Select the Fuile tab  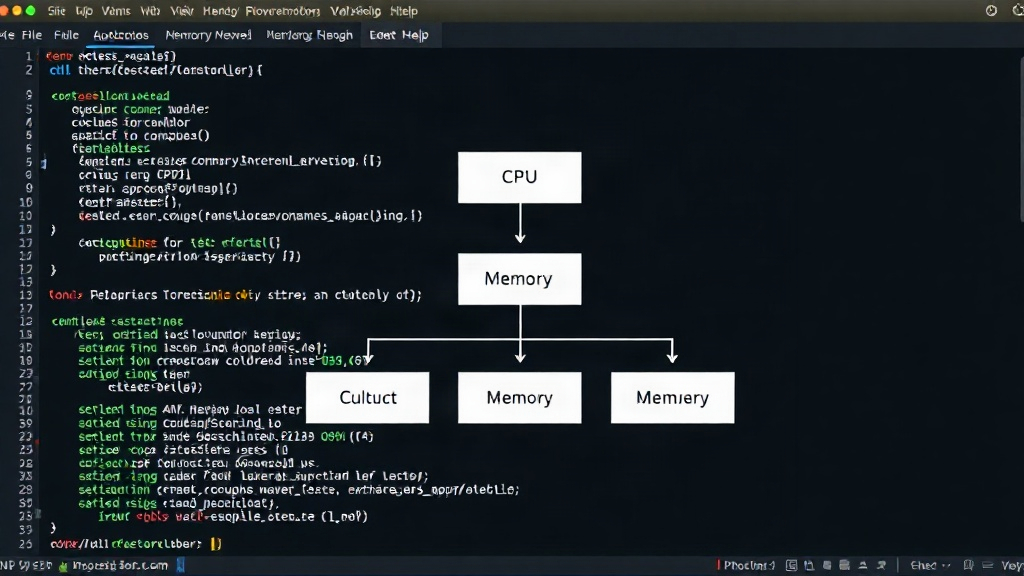pyautogui.click(x=67, y=35)
